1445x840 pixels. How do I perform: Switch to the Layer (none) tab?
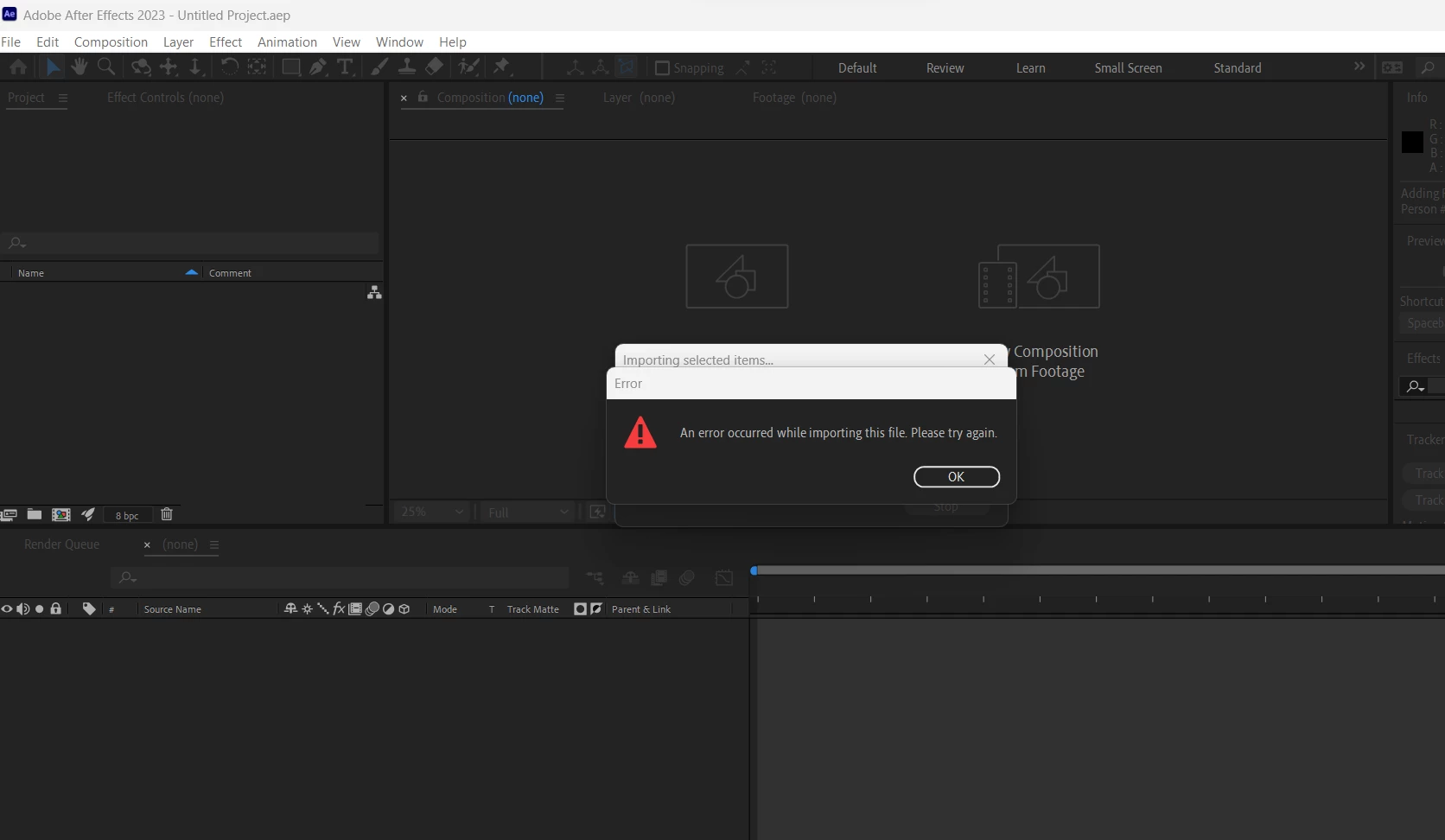point(639,98)
